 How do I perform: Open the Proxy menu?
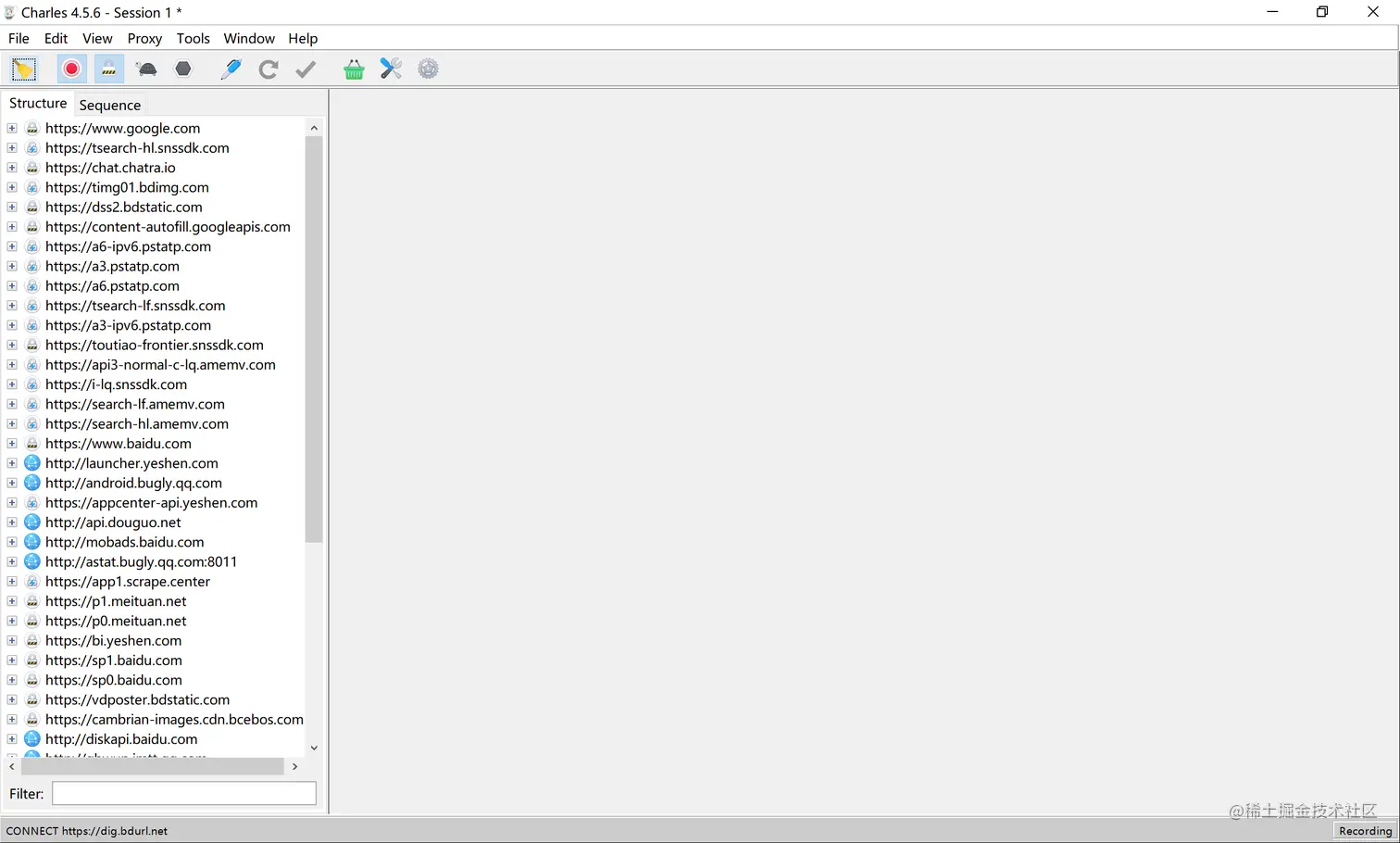tap(144, 38)
